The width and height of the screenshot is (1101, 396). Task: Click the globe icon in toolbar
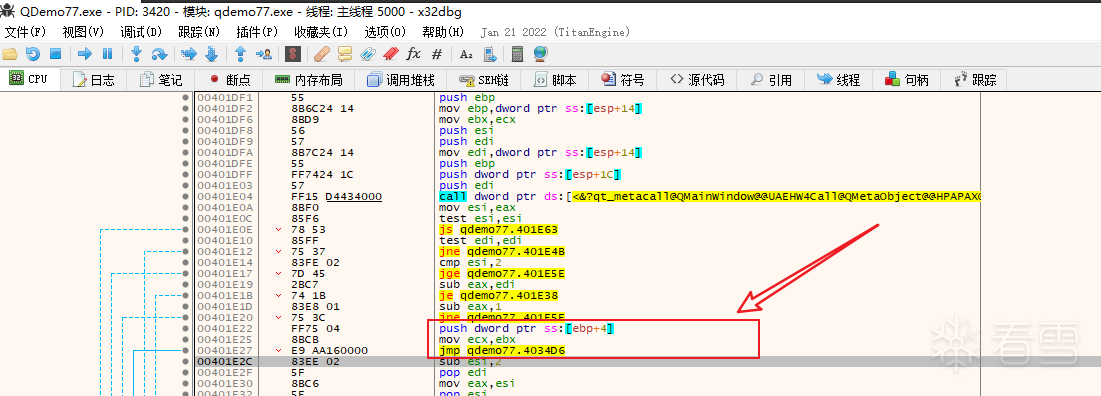coord(540,53)
